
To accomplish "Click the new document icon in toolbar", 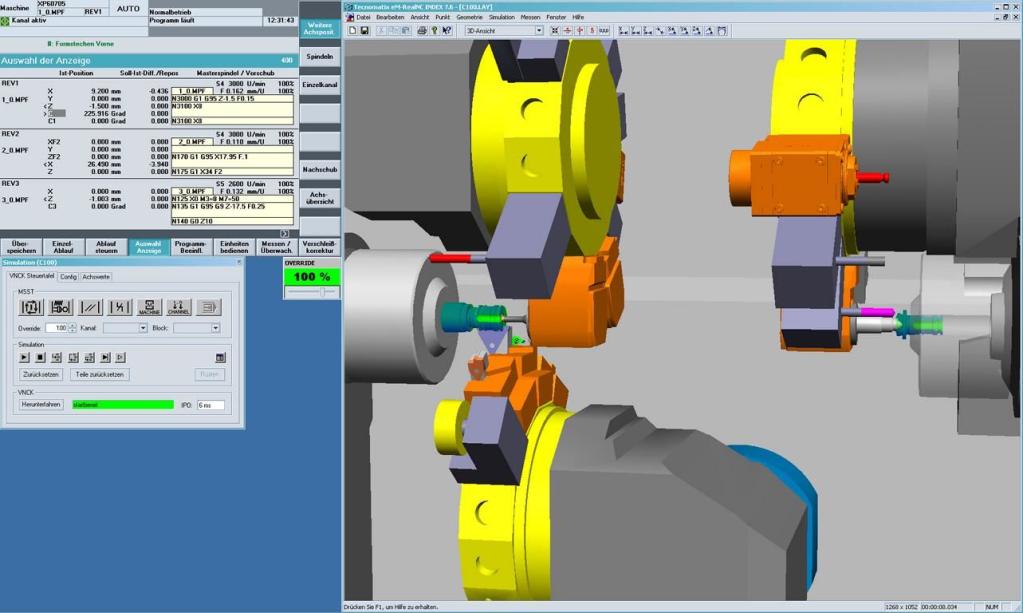I will click(352, 31).
